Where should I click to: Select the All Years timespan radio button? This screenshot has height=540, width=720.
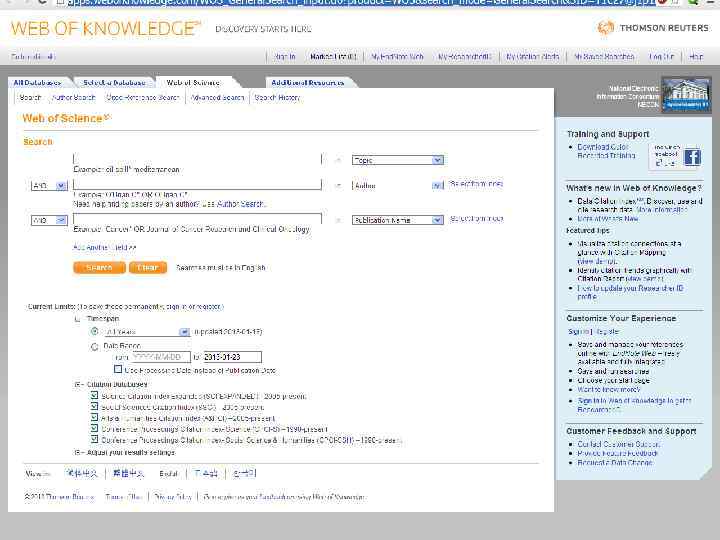point(95,331)
